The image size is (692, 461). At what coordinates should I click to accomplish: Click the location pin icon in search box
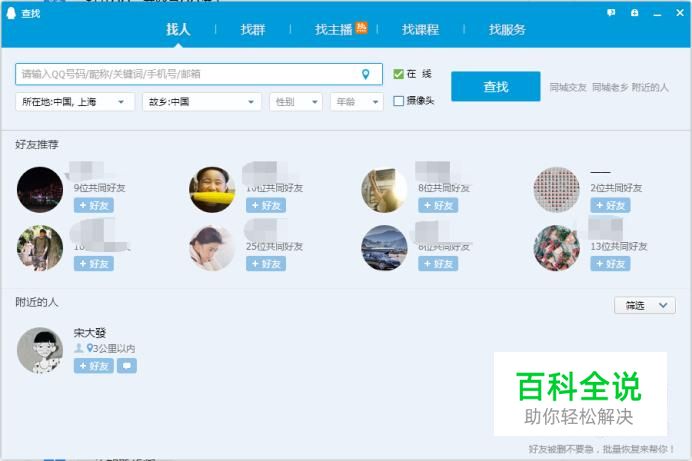tap(365, 74)
